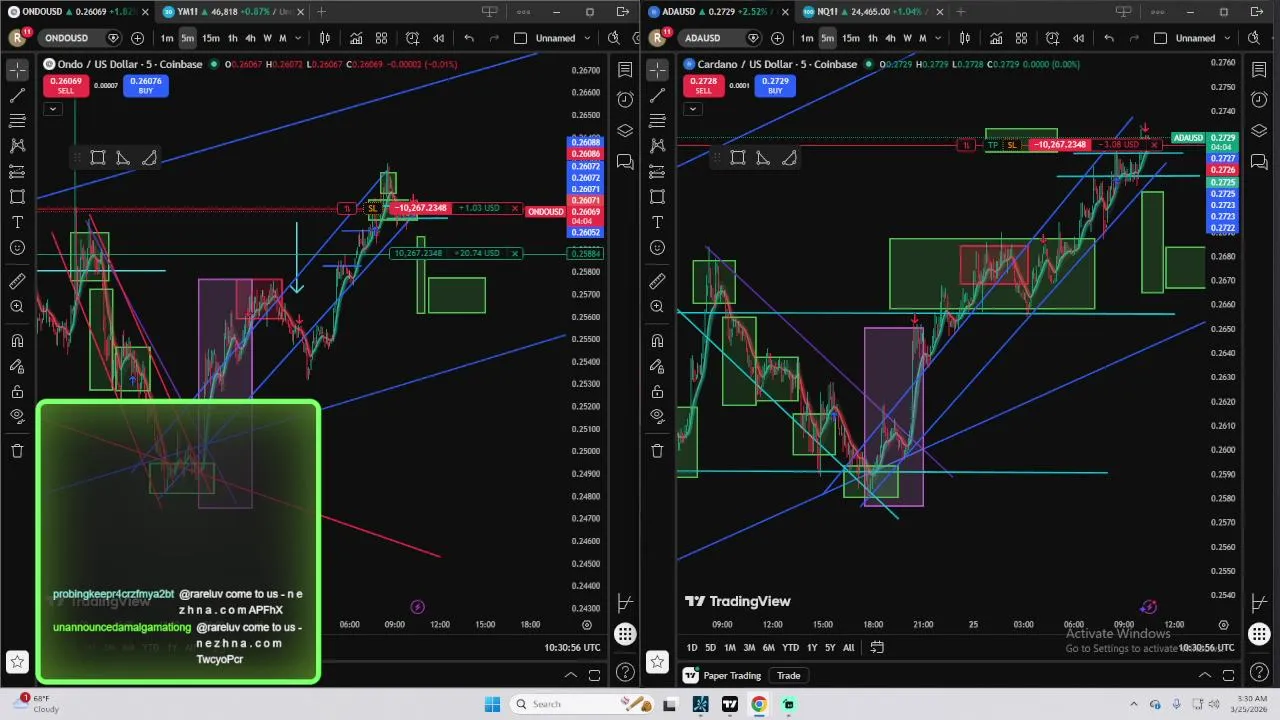Select the text tool in left window

(17, 222)
